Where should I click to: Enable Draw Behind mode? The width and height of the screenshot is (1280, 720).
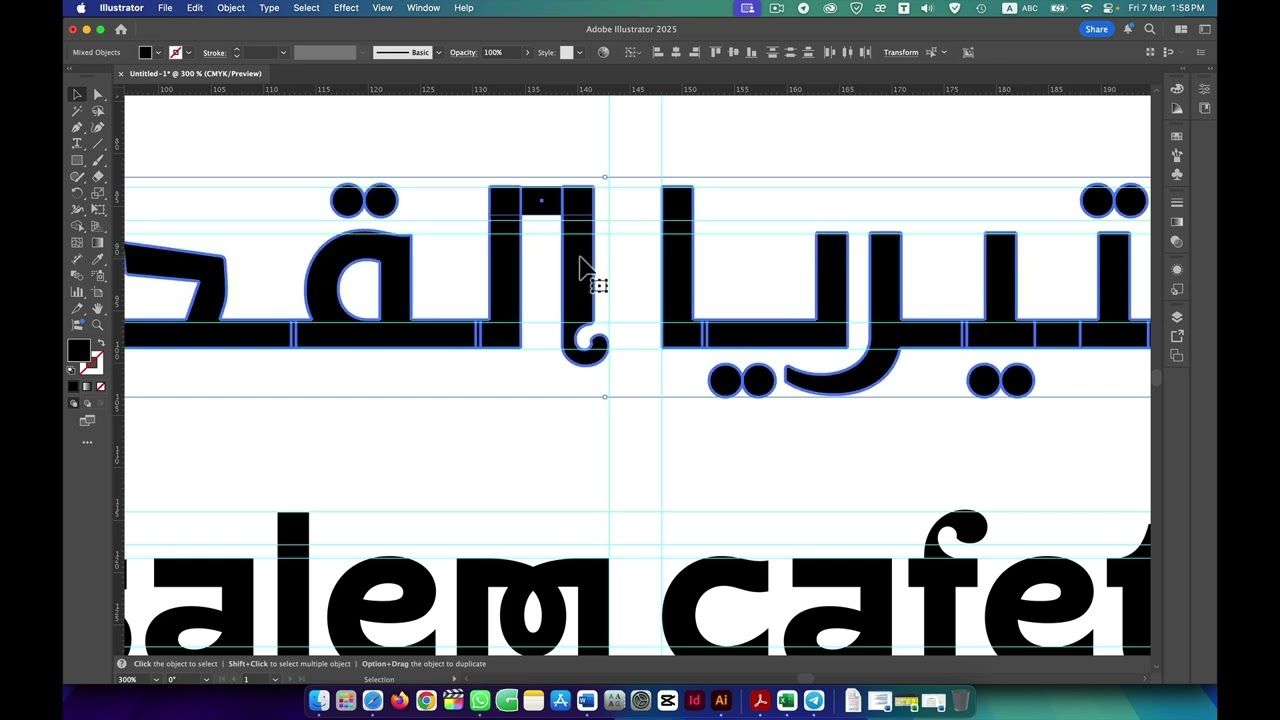pyautogui.click(x=86, y=403)
